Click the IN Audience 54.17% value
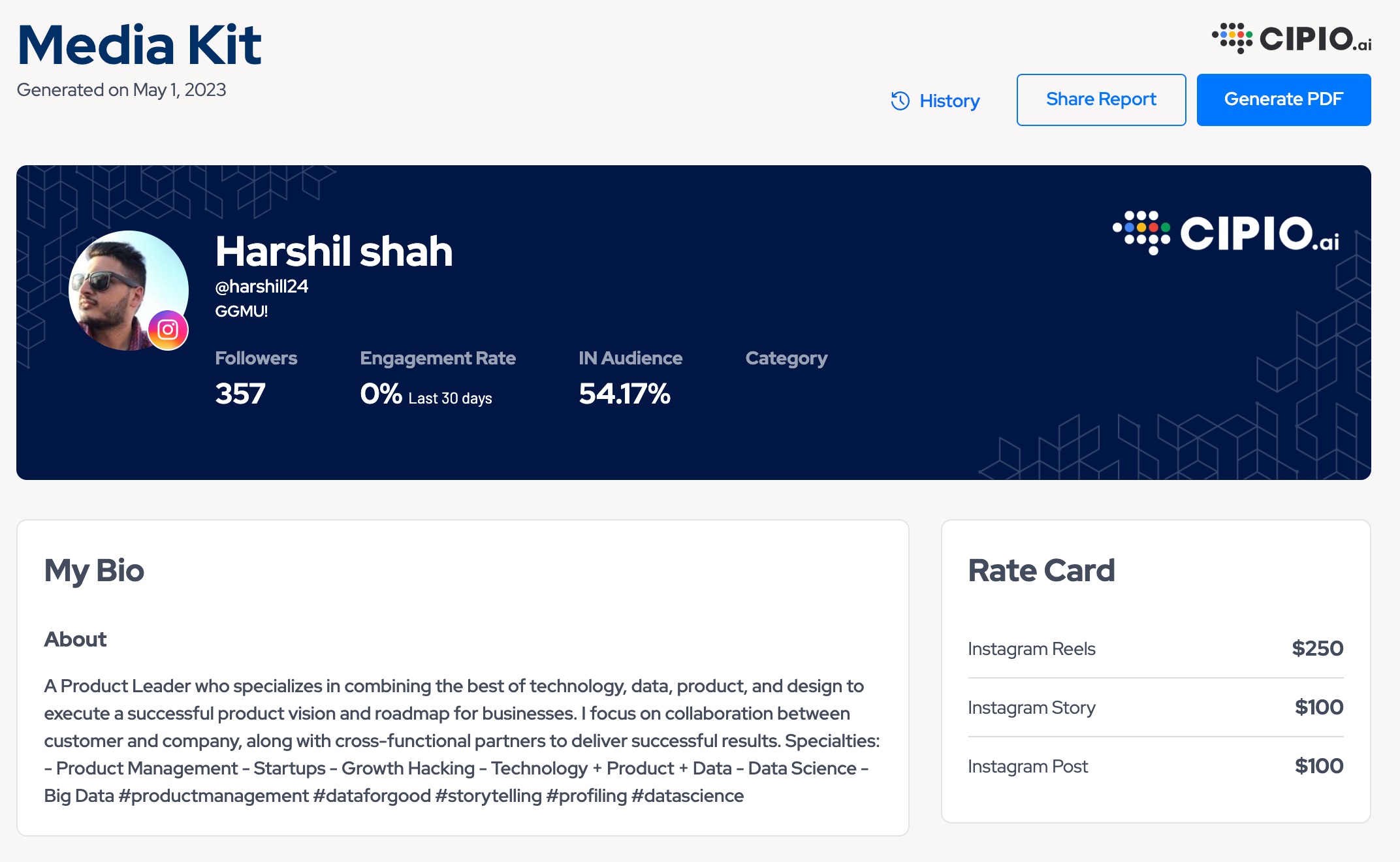Screen dimensions: 1400x862 pyautogui.click(x=624, y=393)
